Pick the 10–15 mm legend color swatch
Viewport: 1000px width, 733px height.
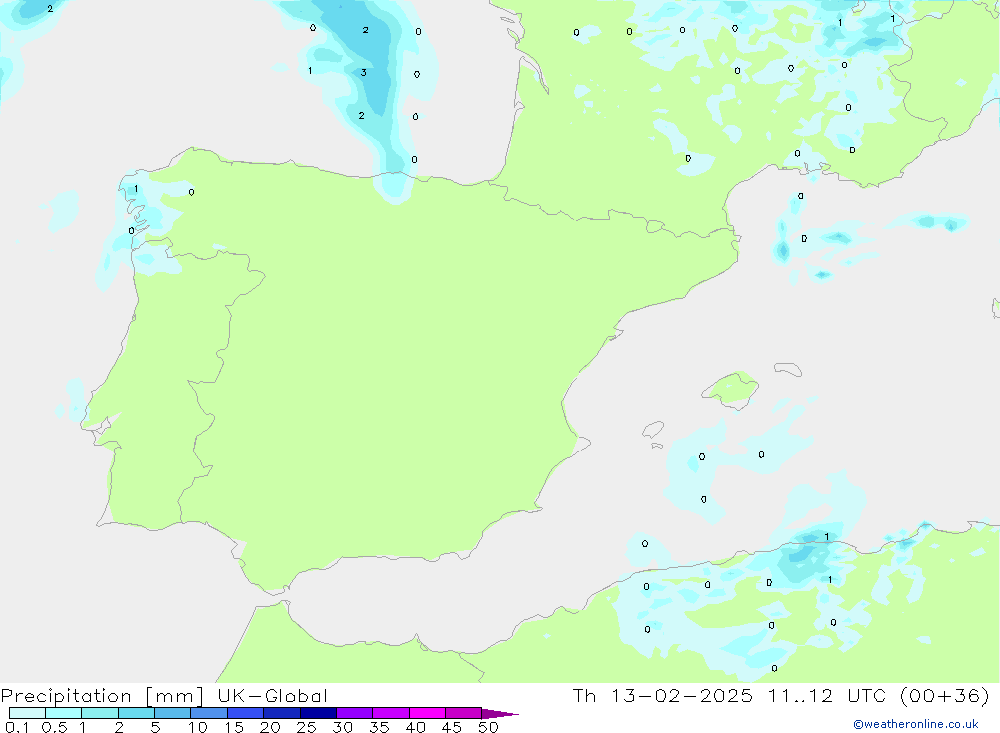click(x=209, y=713)
